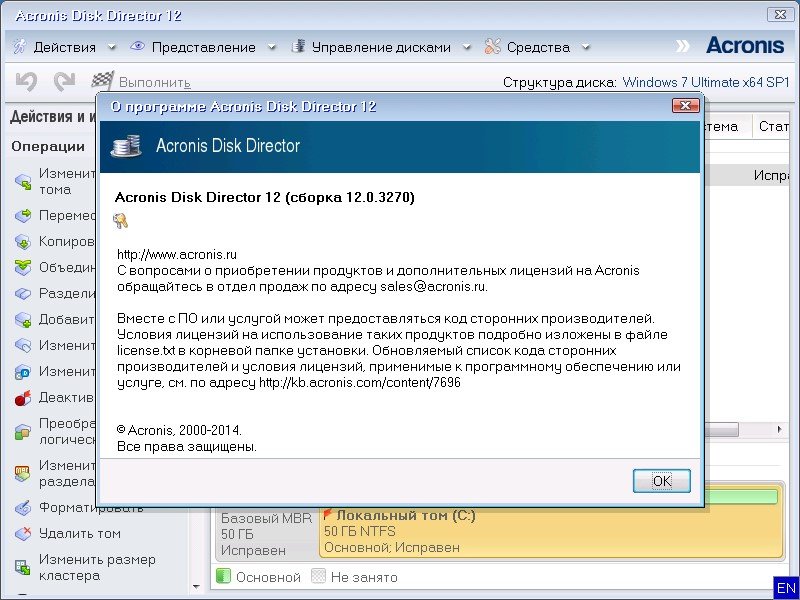Select the Базовый MBR 50 ГБ disk block
Screen dimensions: 800x600
(x=266, y=534)
